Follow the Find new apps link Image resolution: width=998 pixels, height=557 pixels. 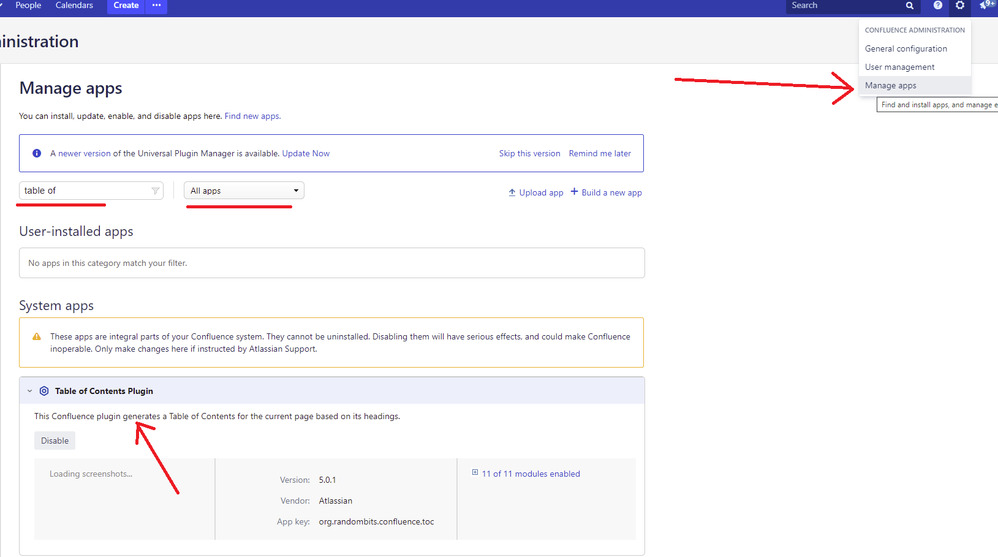click(x=252, y=116)
